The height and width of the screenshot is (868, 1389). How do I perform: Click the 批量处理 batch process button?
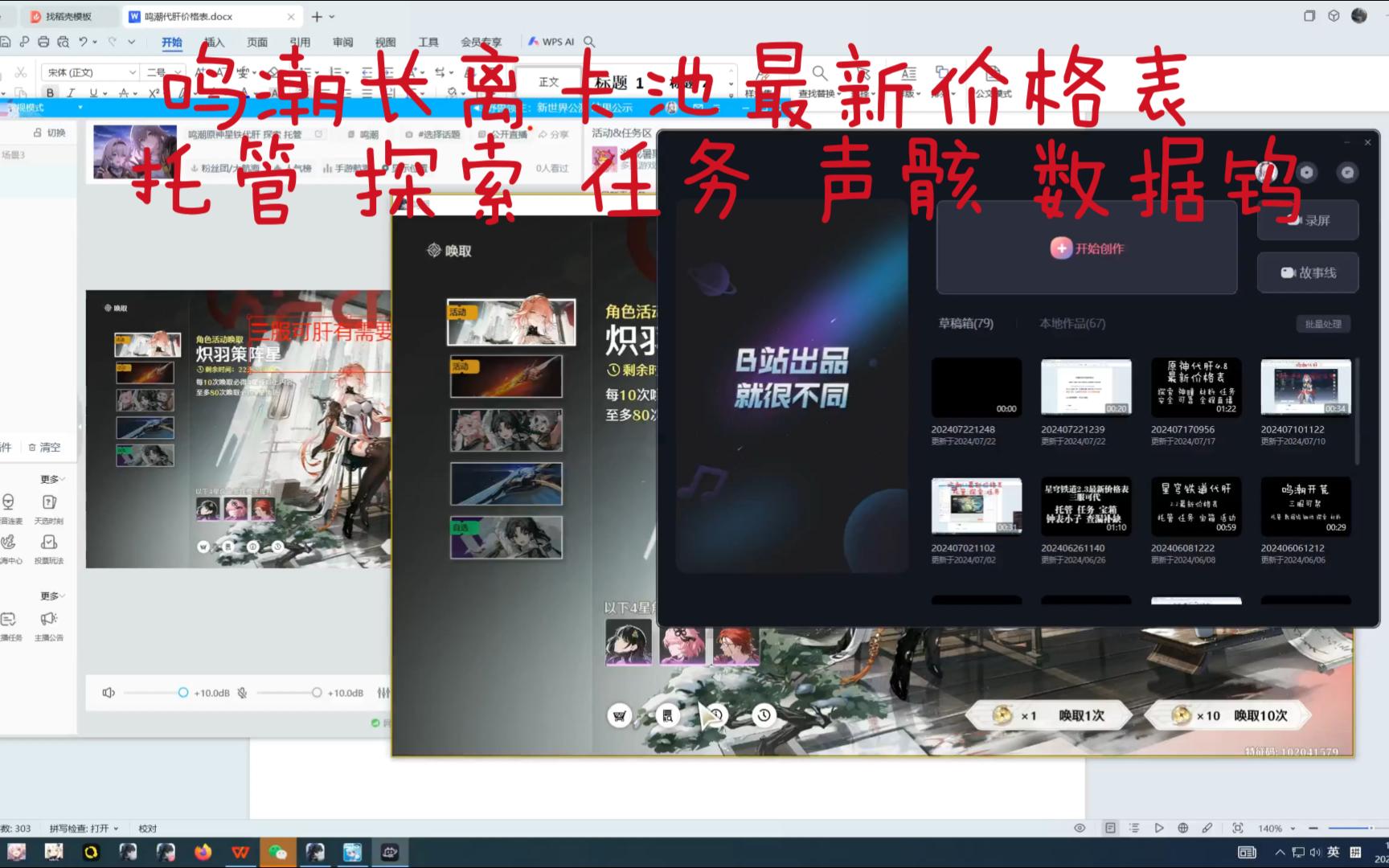1323,324
